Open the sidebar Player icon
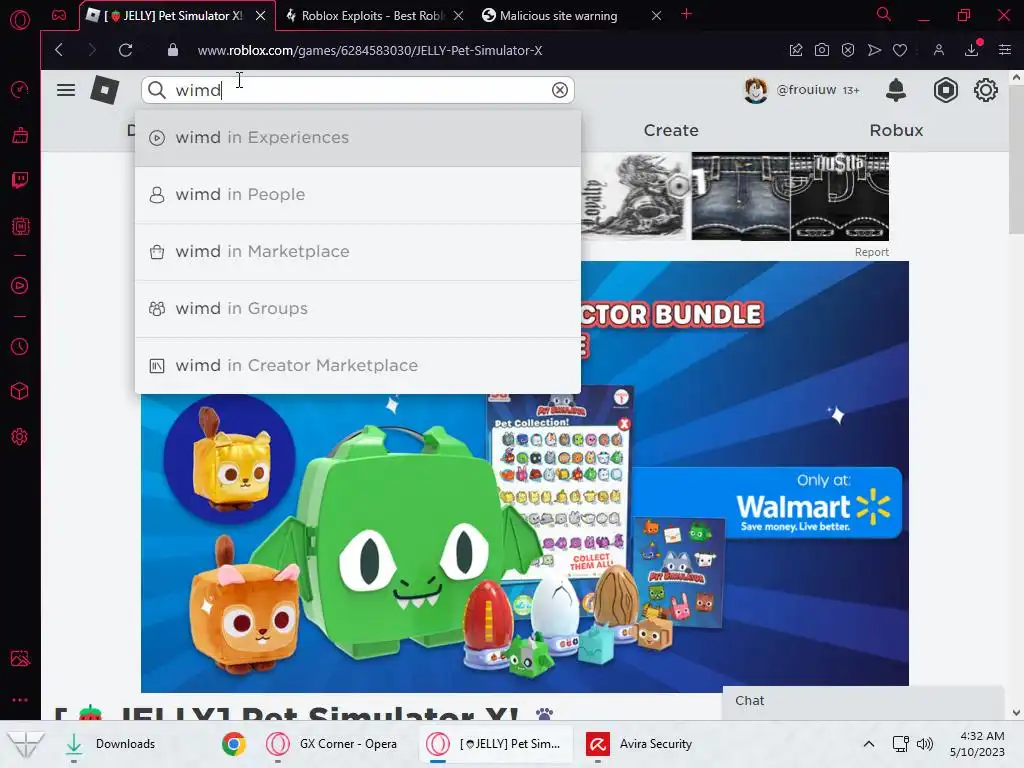 pyautogui.click(x=20, y=285)
